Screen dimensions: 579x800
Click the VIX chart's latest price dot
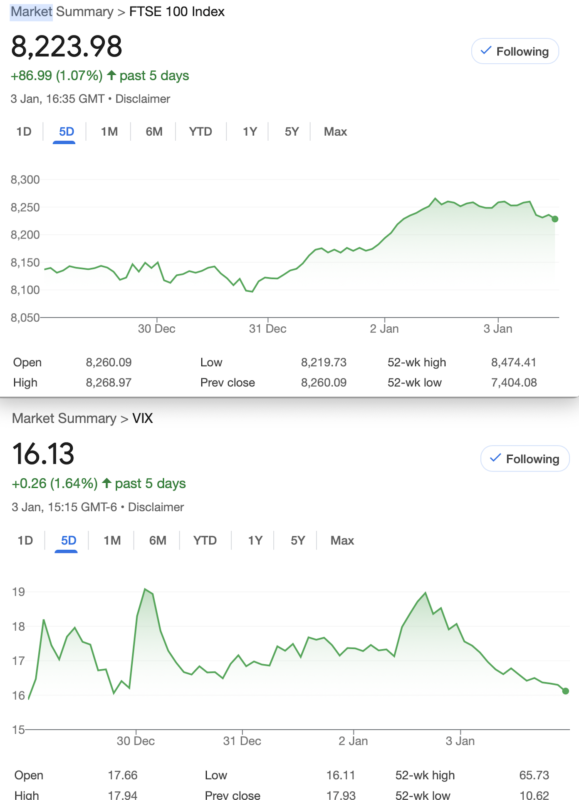565,691
